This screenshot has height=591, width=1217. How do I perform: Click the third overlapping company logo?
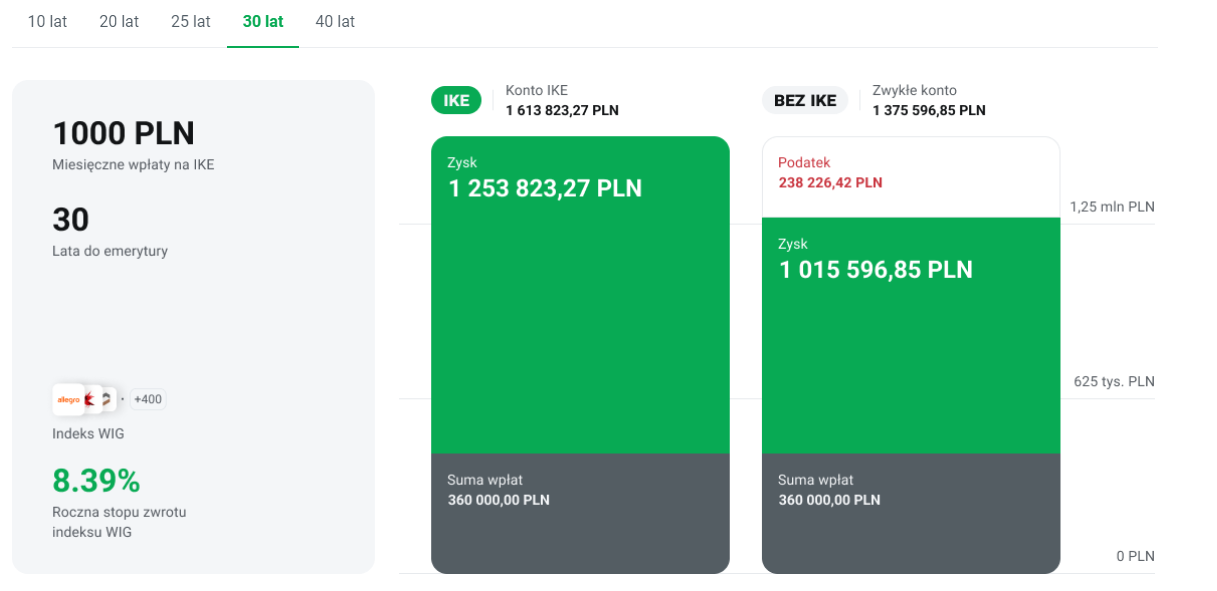pyautogui.click(x=108, y=400)
